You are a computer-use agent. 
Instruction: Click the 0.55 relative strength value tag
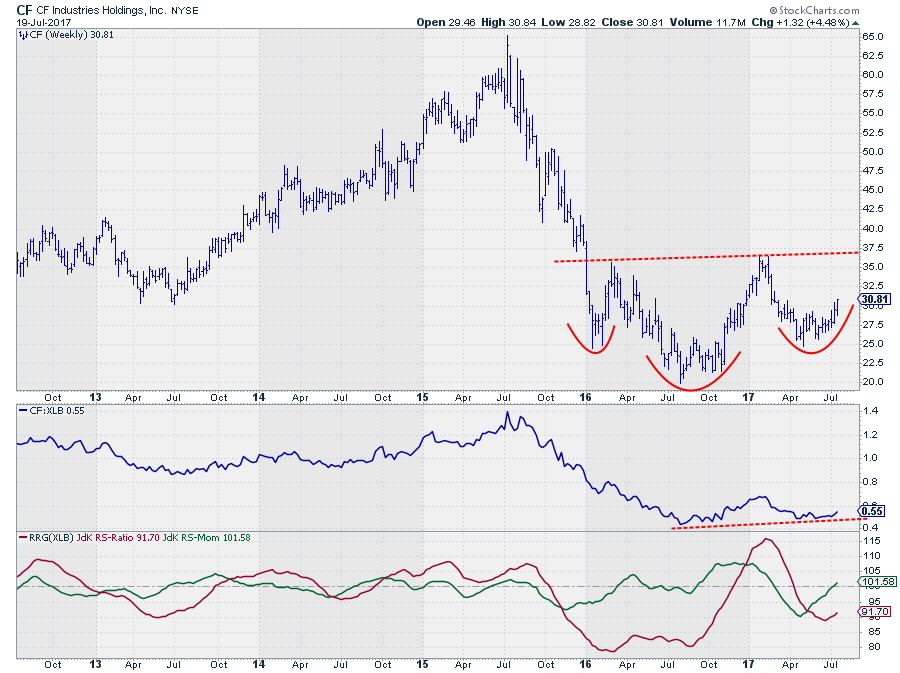pos(872,510)
